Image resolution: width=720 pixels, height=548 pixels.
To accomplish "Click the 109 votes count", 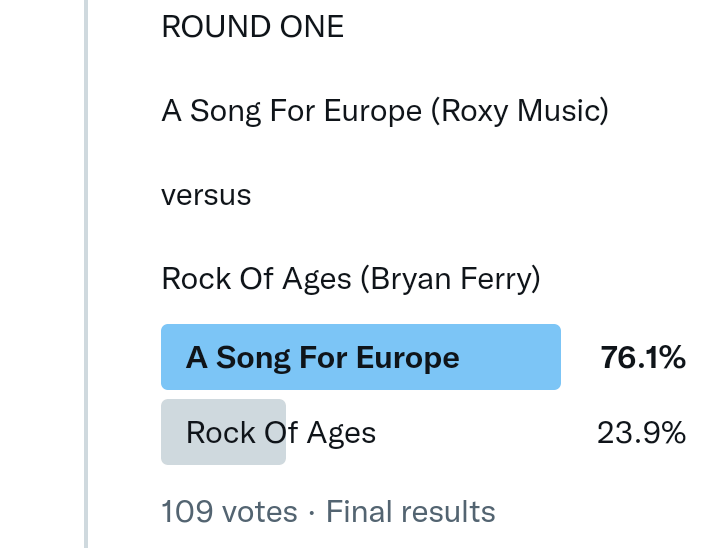I will click(x=229, y=512).
